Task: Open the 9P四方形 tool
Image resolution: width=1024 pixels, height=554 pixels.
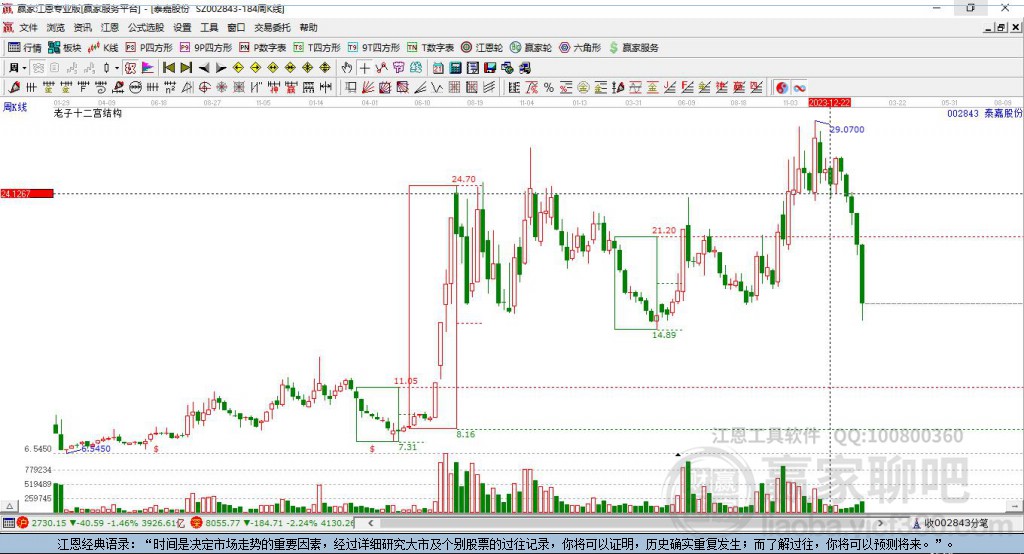Action: (206, 48)
